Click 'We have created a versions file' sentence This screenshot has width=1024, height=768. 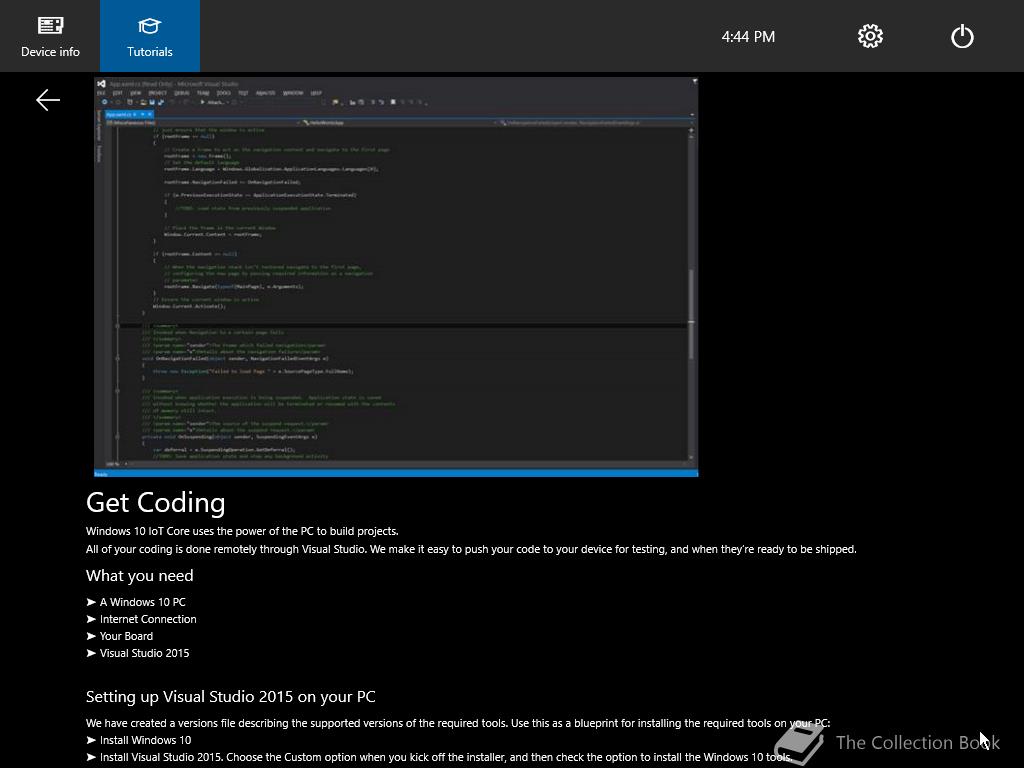click(x=458, y=723)
